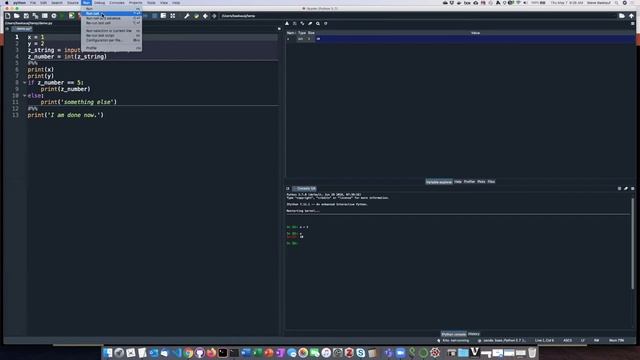Switch to the Files tab
This screenshot has height=360, width=640.
(491, 182)
